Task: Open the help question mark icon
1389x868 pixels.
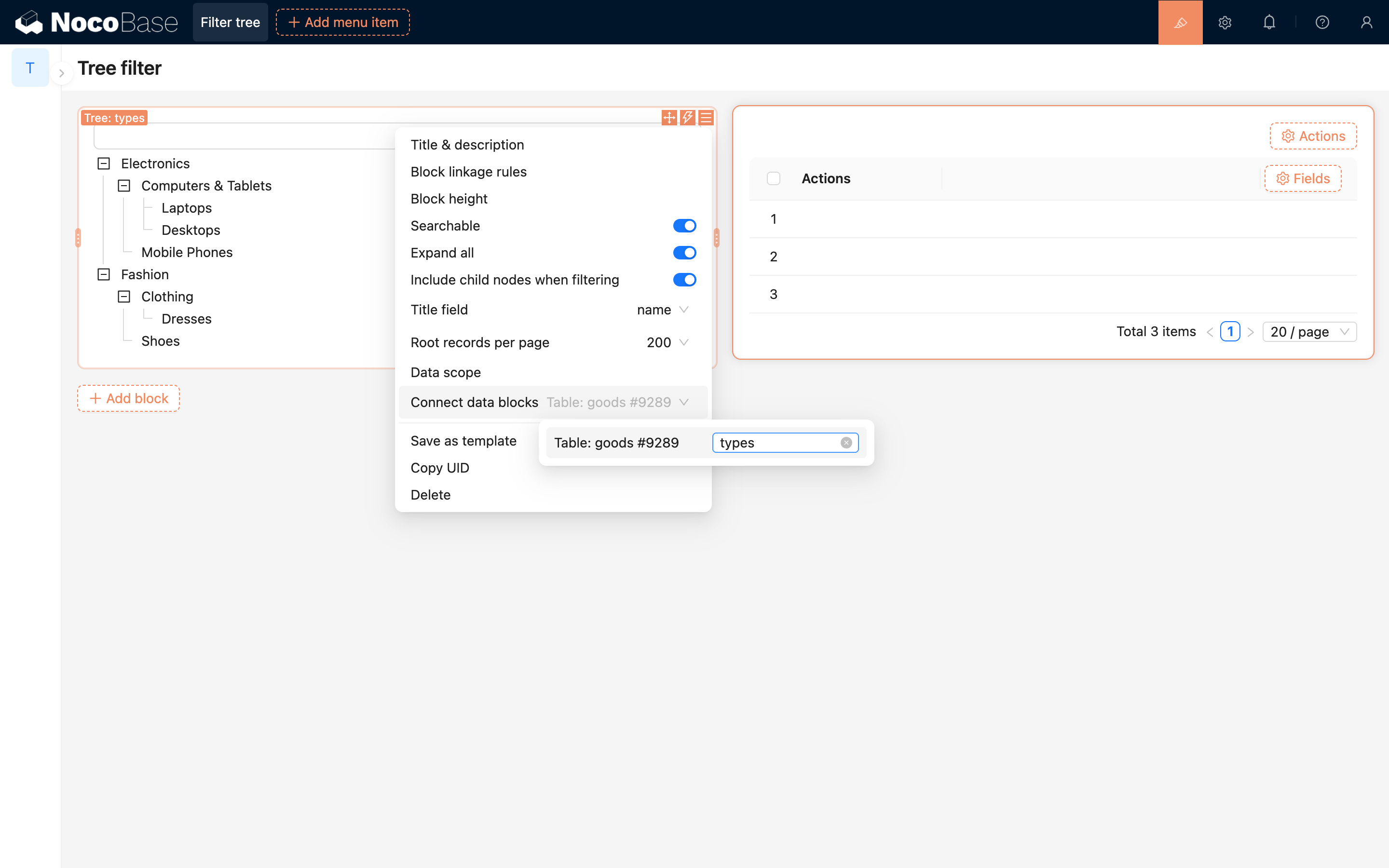Action: (x=1322, y=22)
